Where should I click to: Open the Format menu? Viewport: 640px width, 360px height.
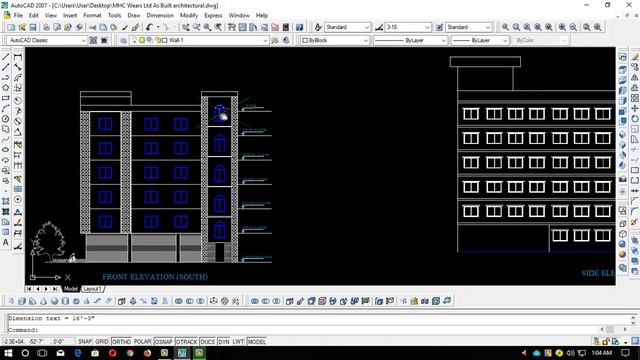pos(92,15)
